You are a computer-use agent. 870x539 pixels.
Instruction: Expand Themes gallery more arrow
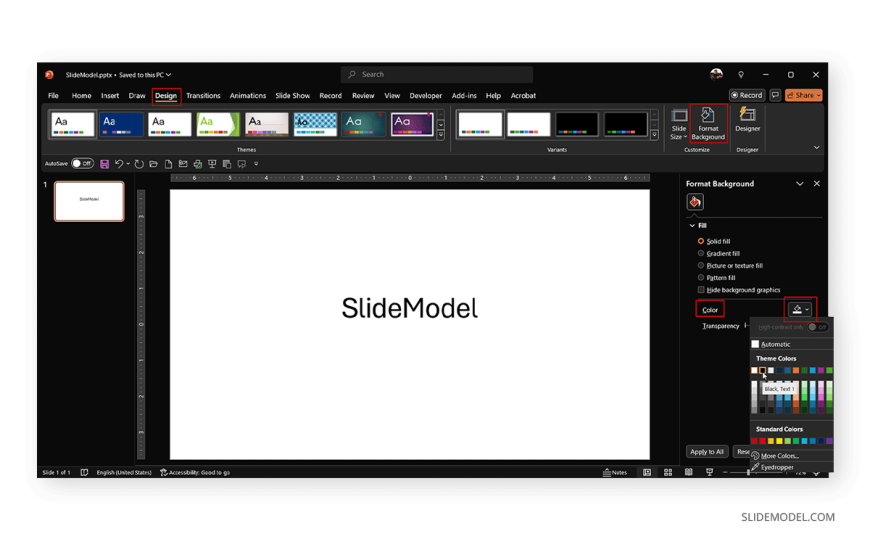(x=441, y=135)
